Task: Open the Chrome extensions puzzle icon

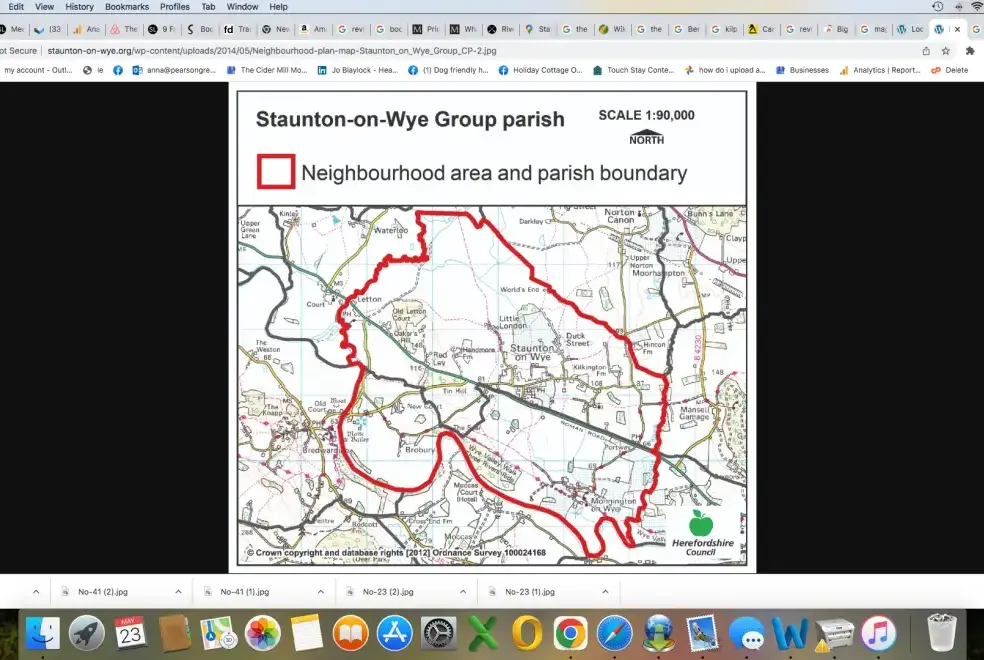Action: (x=969, y=50)
